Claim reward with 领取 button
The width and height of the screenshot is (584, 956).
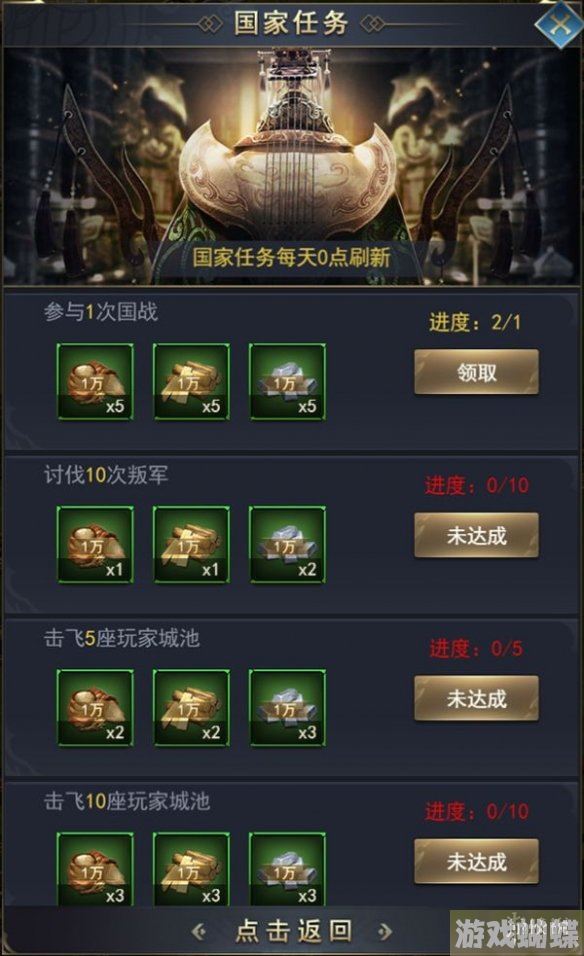476,372
